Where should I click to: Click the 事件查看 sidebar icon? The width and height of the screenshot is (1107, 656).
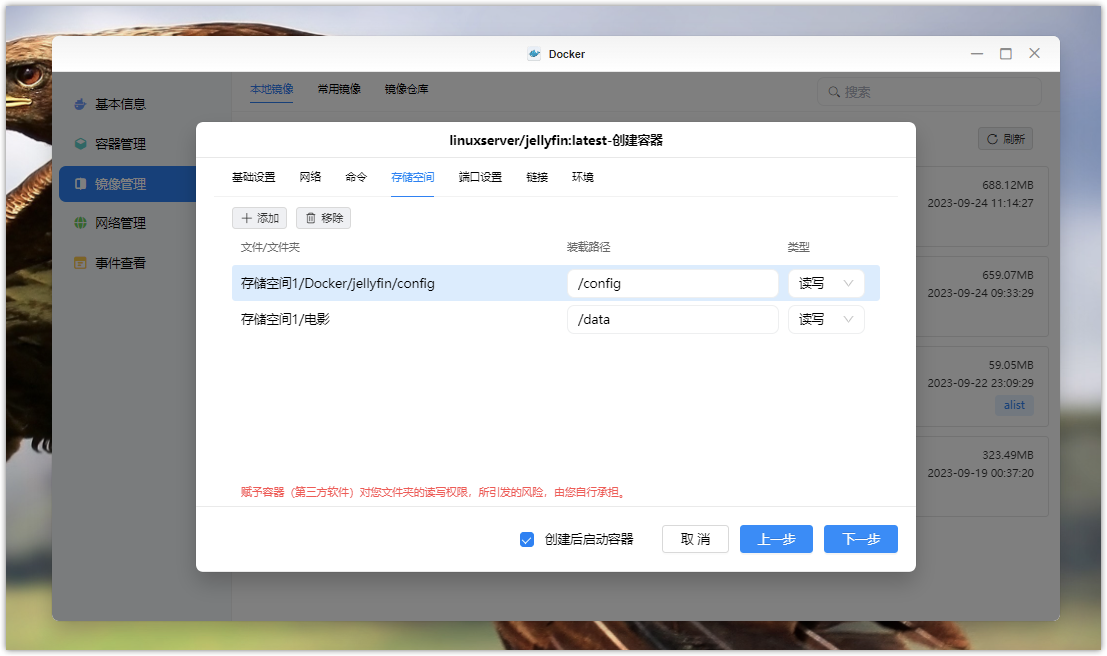pos(80,263)
